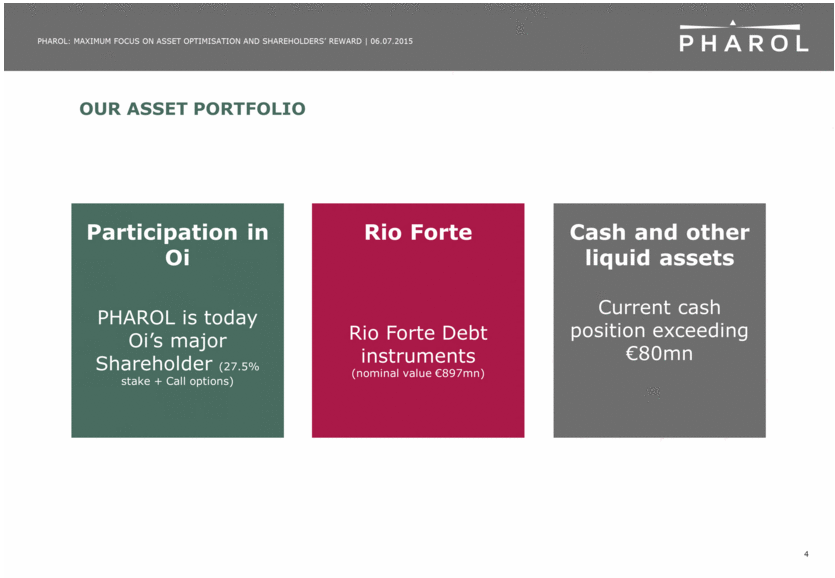Screen dimensions: 835x578
Task: Click the date 06.07.2015 in the header
Action: coord(392,40)
